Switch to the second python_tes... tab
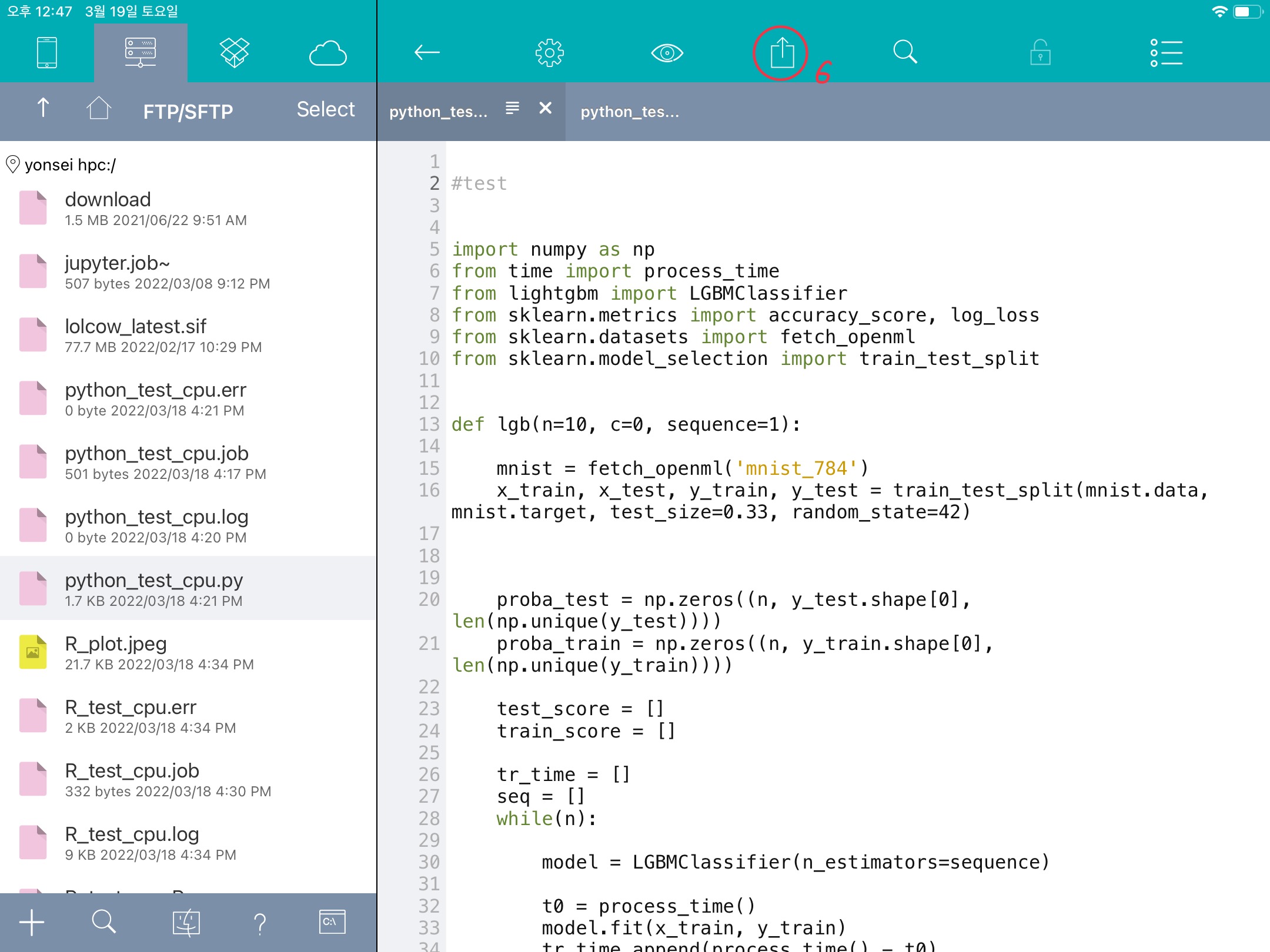The height and width of the screenshot is (952, 1270). [x=629, y=112]
